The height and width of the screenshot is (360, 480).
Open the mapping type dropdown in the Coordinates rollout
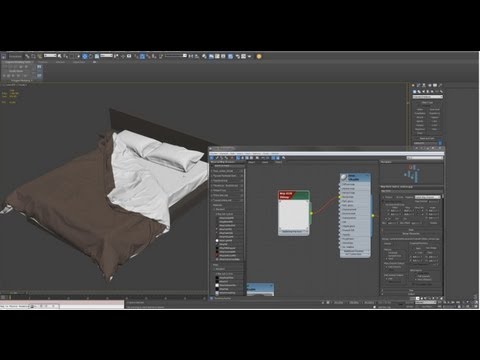428,197
